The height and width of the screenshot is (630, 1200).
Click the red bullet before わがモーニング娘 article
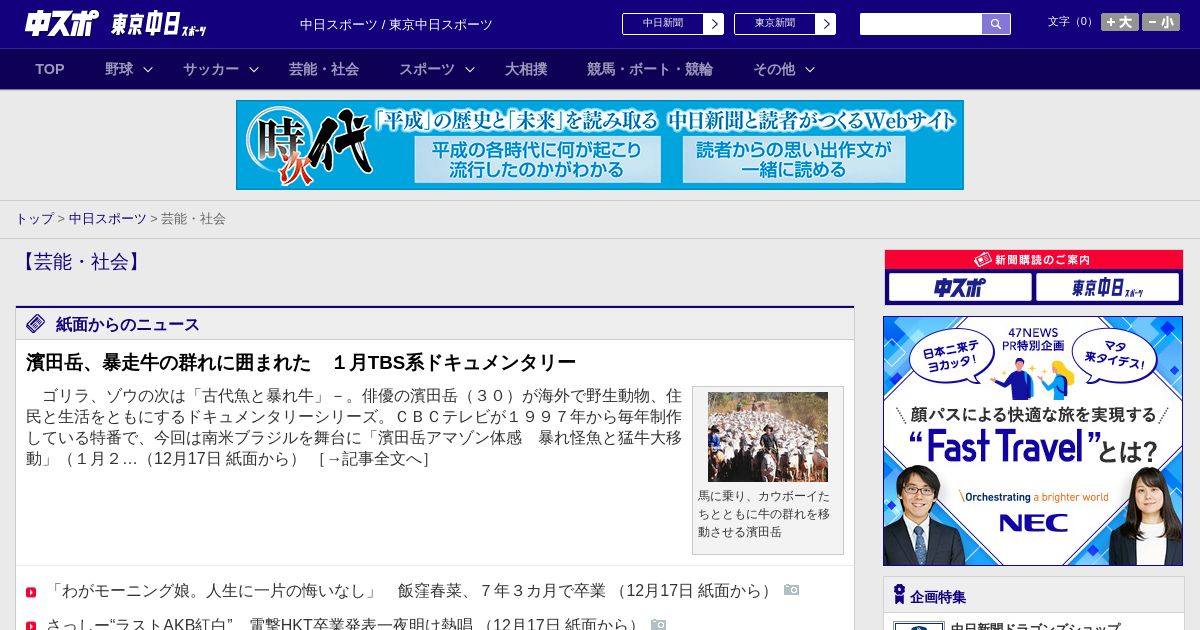tap(31, 592)
